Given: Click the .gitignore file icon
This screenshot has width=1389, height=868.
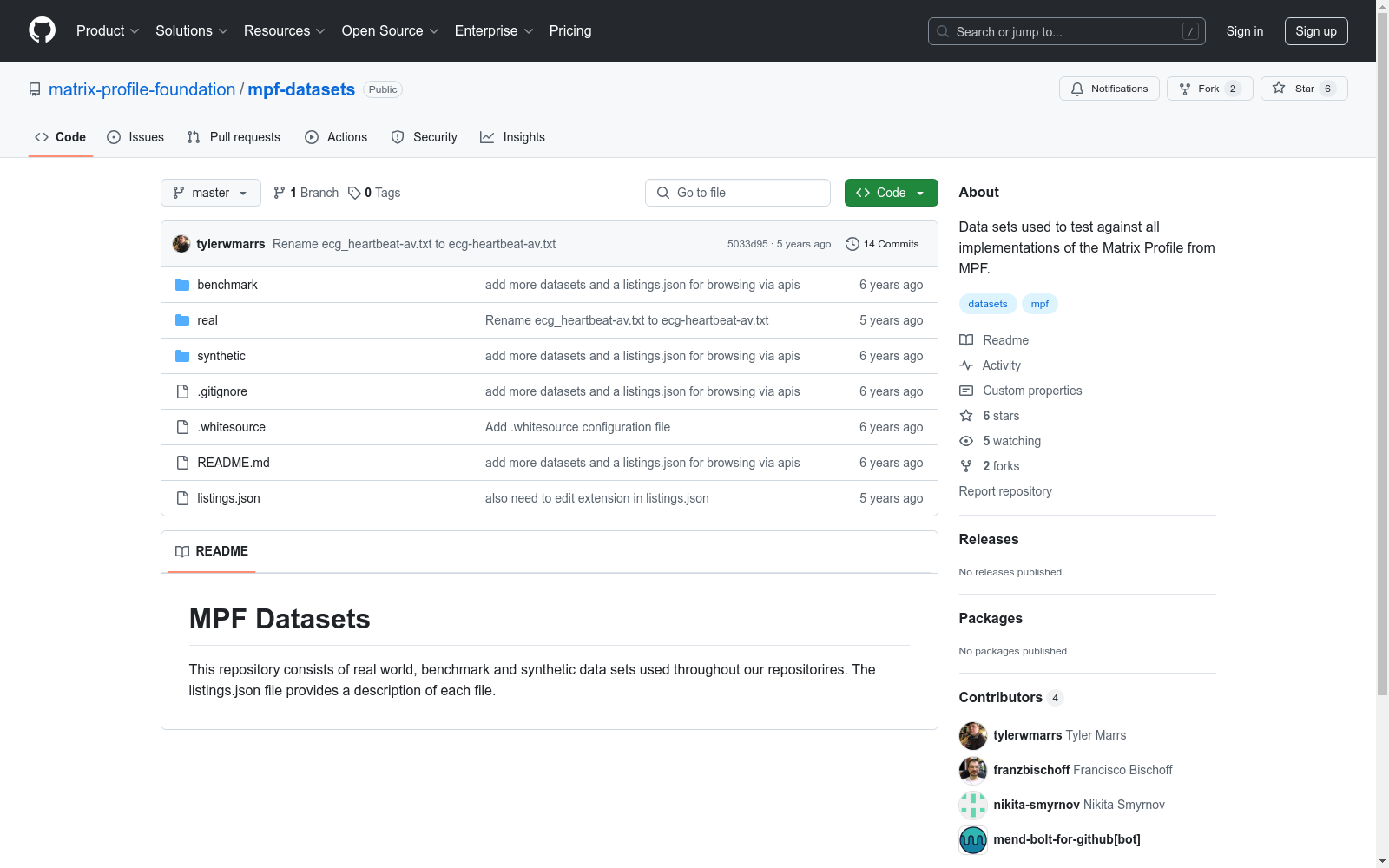Looking at the screenshot, I should click(x=182, y=391).
